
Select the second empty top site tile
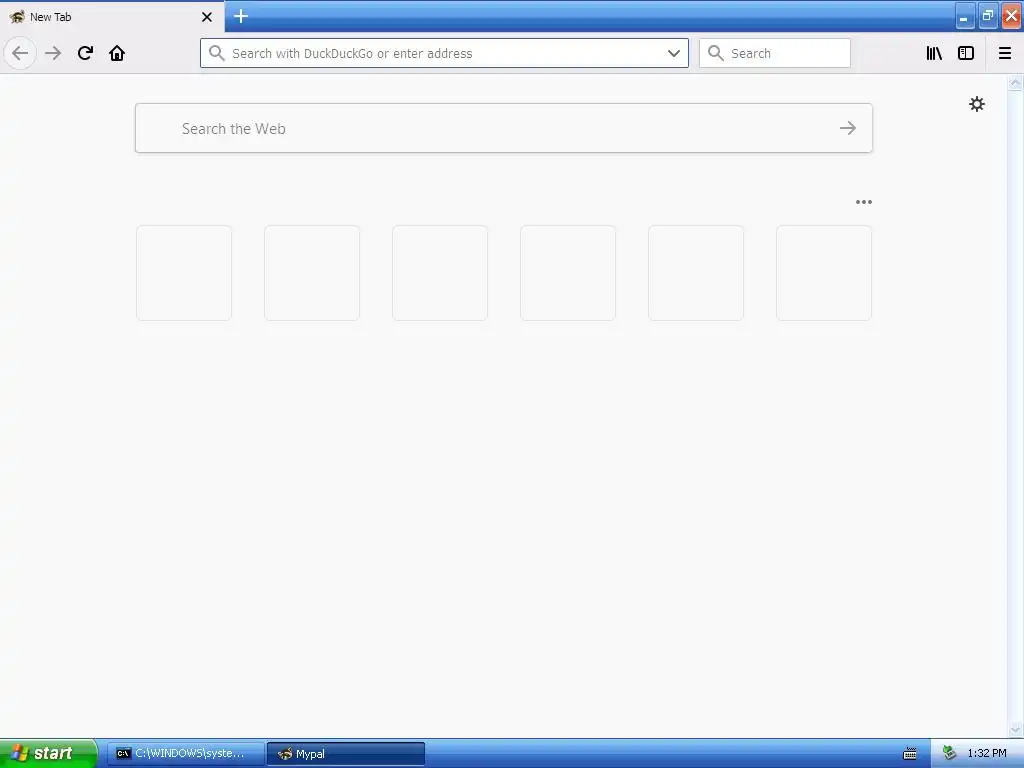click(312, 273)
